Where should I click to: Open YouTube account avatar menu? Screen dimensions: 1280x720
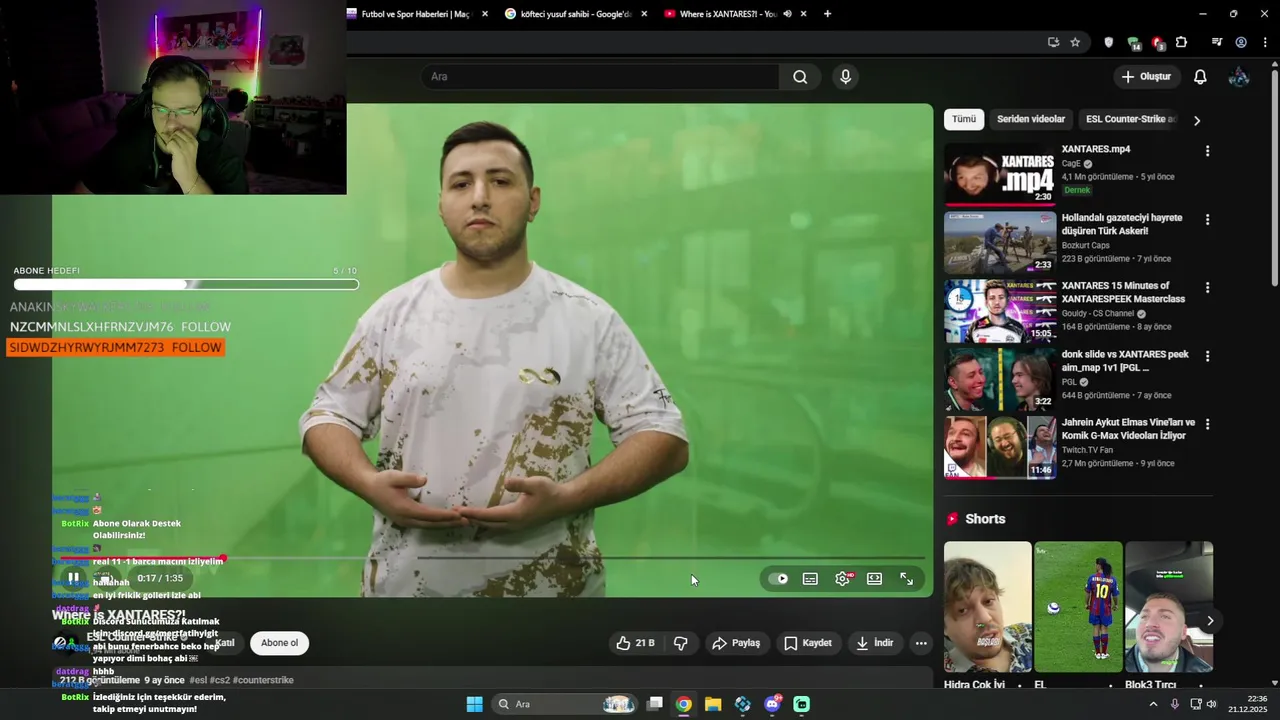tap(1239, 77)
